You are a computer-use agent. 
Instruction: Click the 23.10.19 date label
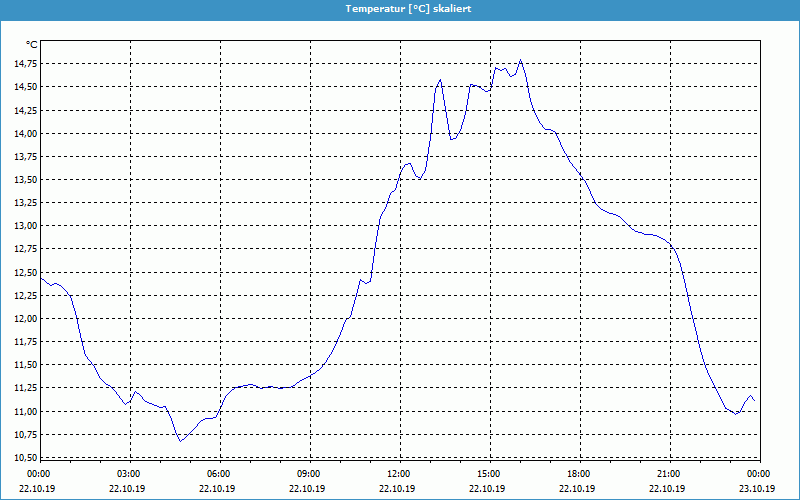[x=757, y=489]
